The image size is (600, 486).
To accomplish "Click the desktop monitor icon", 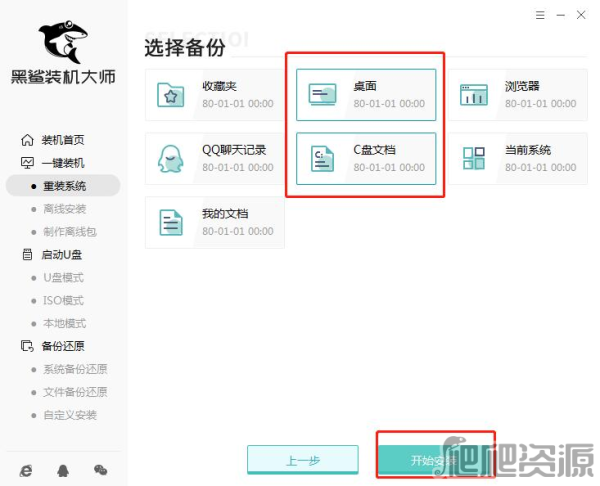I will point(322,95).
